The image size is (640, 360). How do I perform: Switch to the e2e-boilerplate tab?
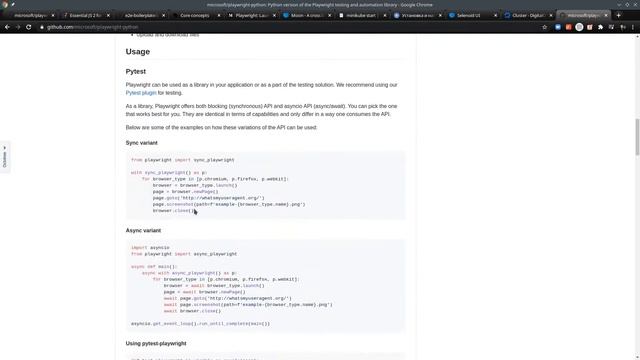coord(140,16)
